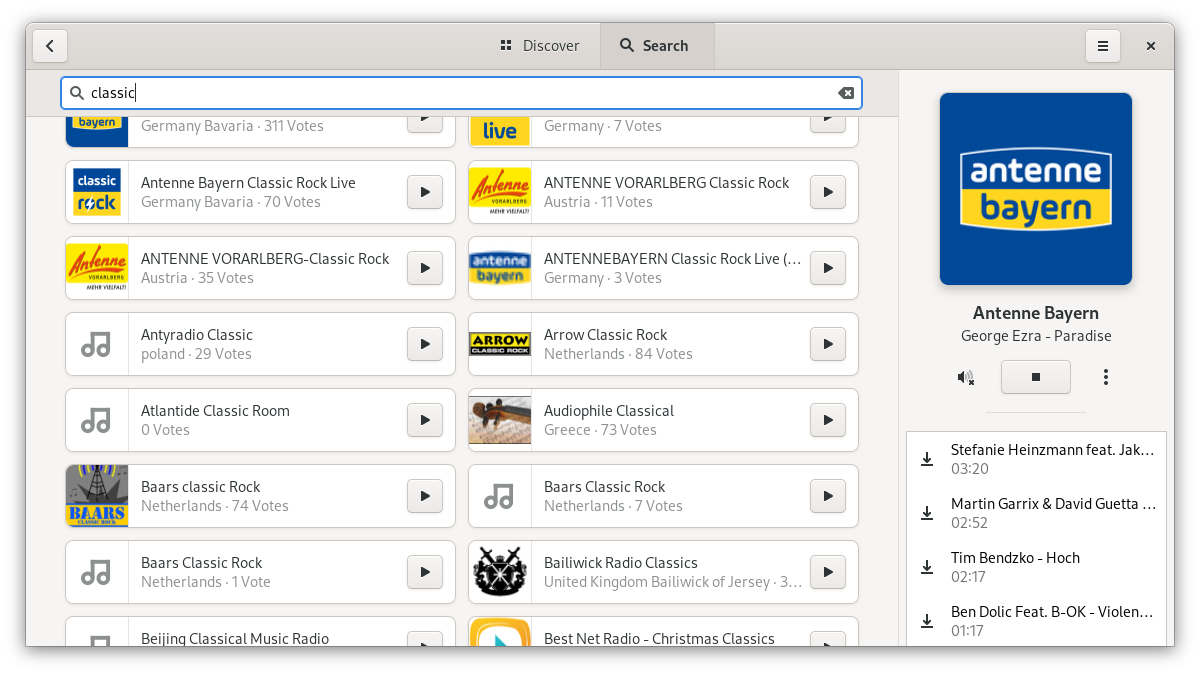This screenshot has height=675, width=1200.
Task: Toggle mute with the speaker icon
Action: click(965, 377)
